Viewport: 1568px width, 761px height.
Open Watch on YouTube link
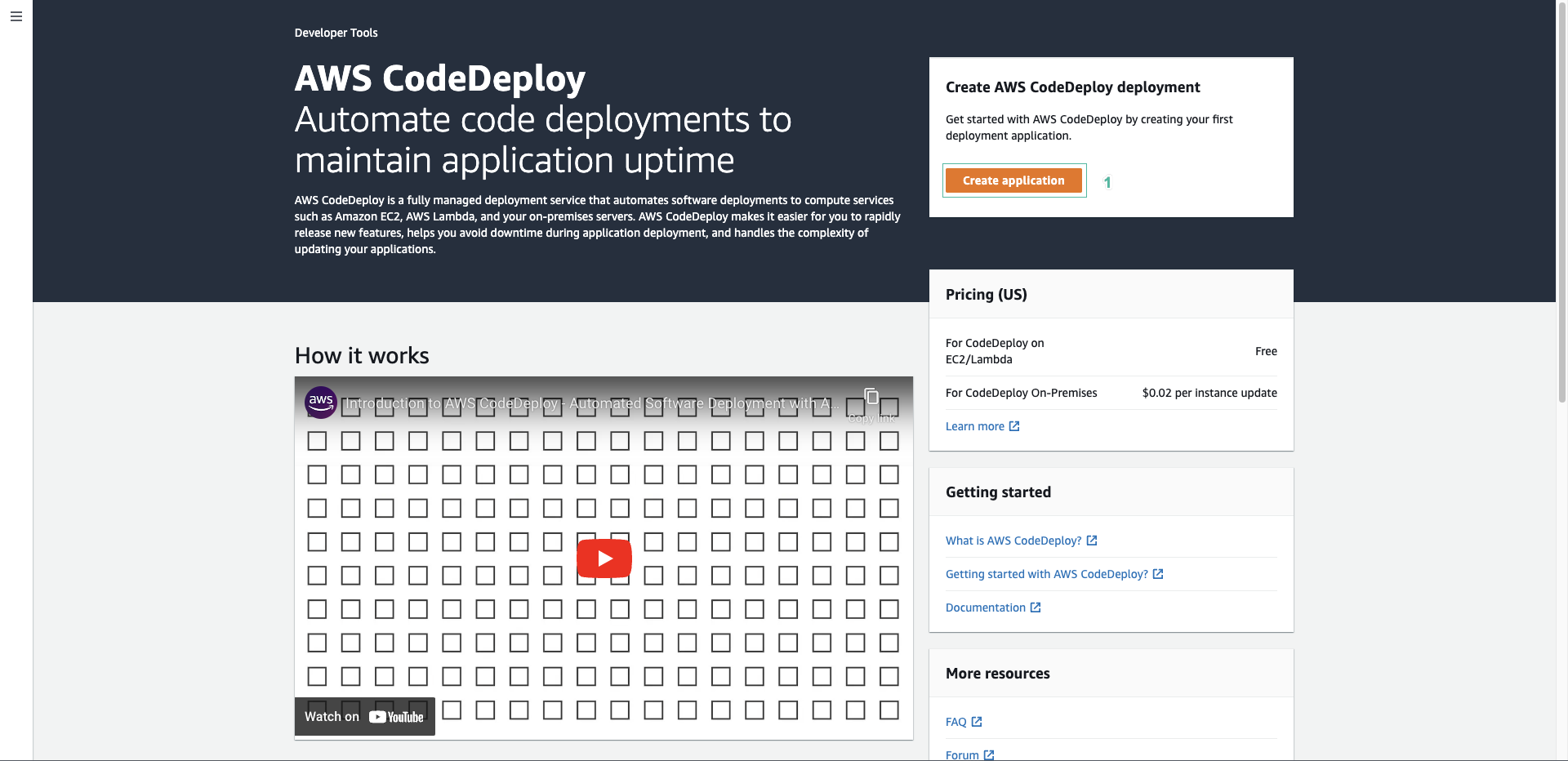point(364,716)
